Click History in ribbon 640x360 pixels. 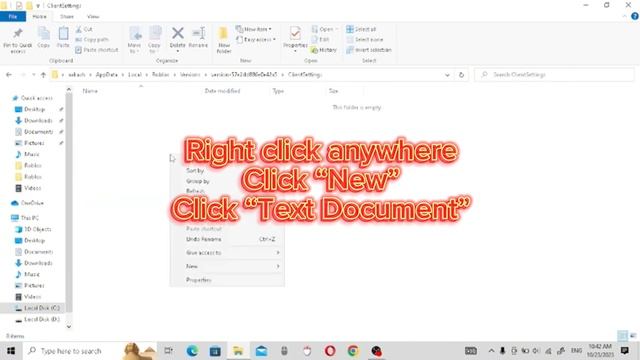[x=324, y=50]
